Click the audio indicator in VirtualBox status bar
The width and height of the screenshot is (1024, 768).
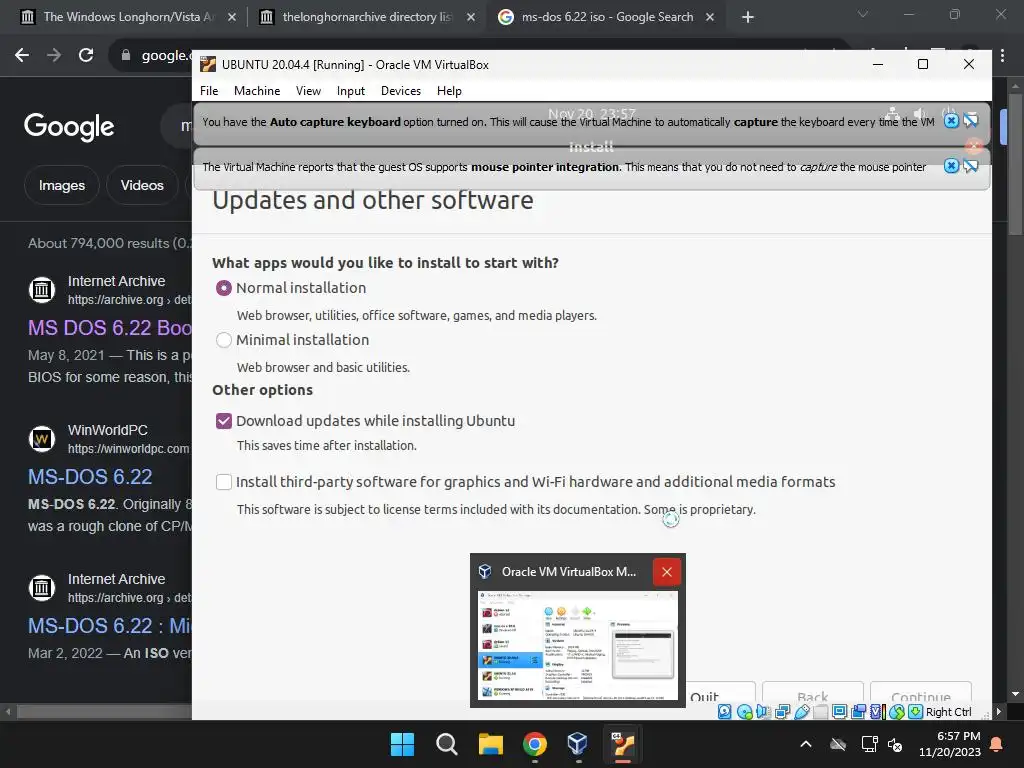point(762,712)
